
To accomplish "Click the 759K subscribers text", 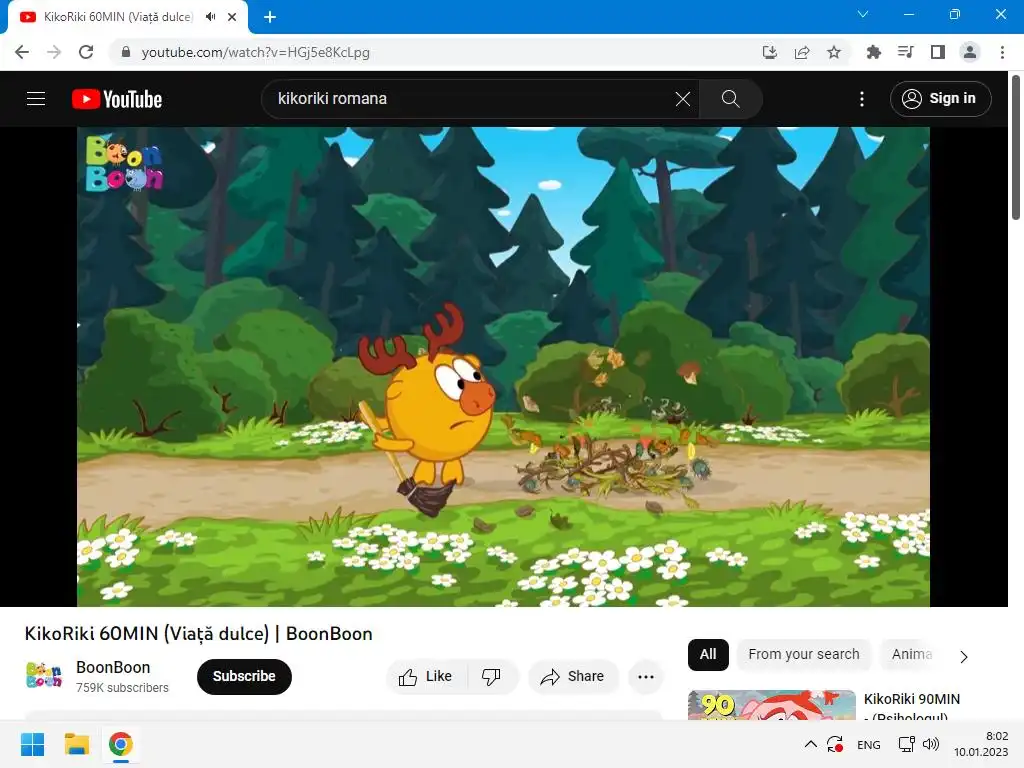I will pos(122,688).
